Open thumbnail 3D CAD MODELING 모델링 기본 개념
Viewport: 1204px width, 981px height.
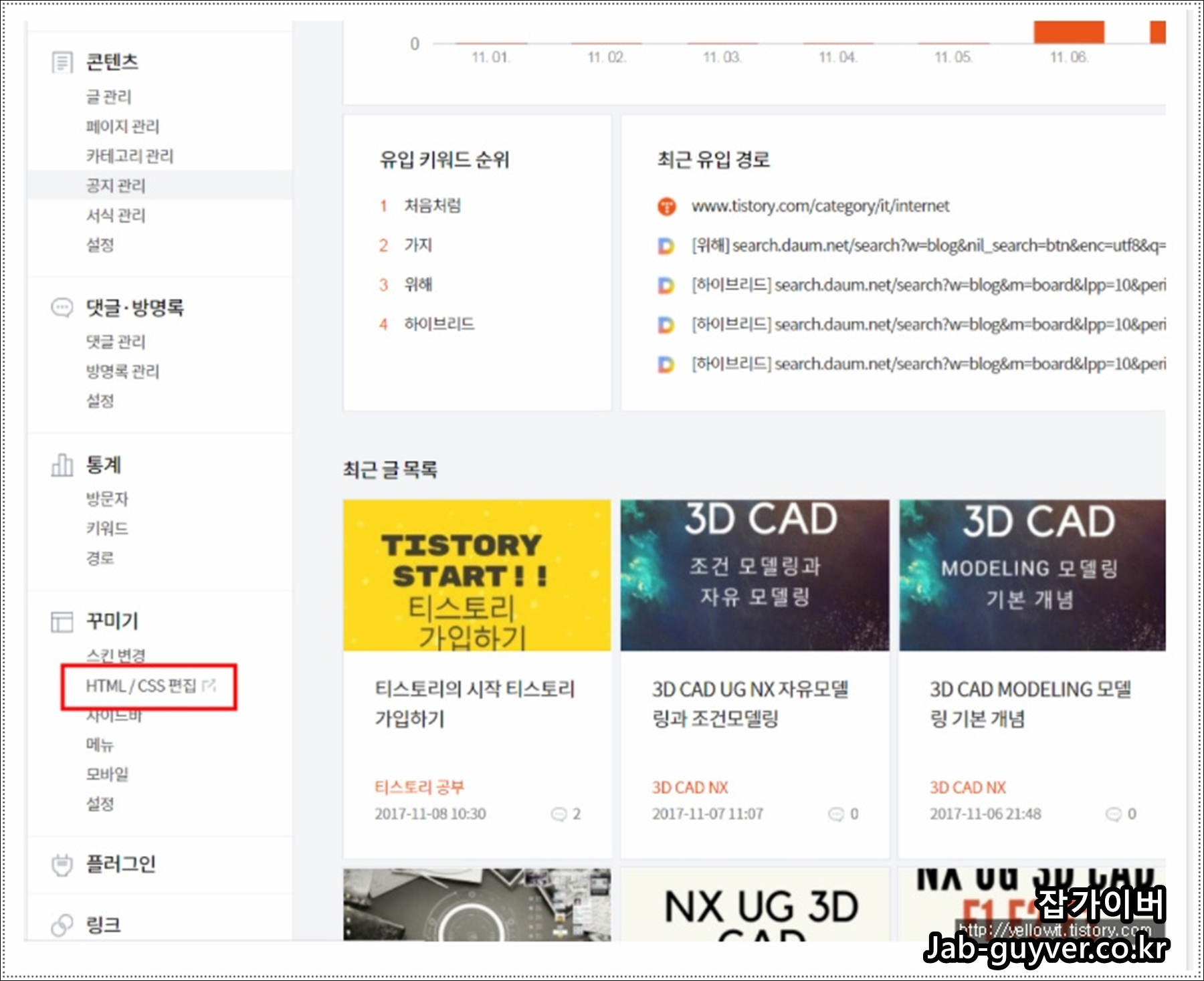pyautogui.click(x=1033, y=575)
